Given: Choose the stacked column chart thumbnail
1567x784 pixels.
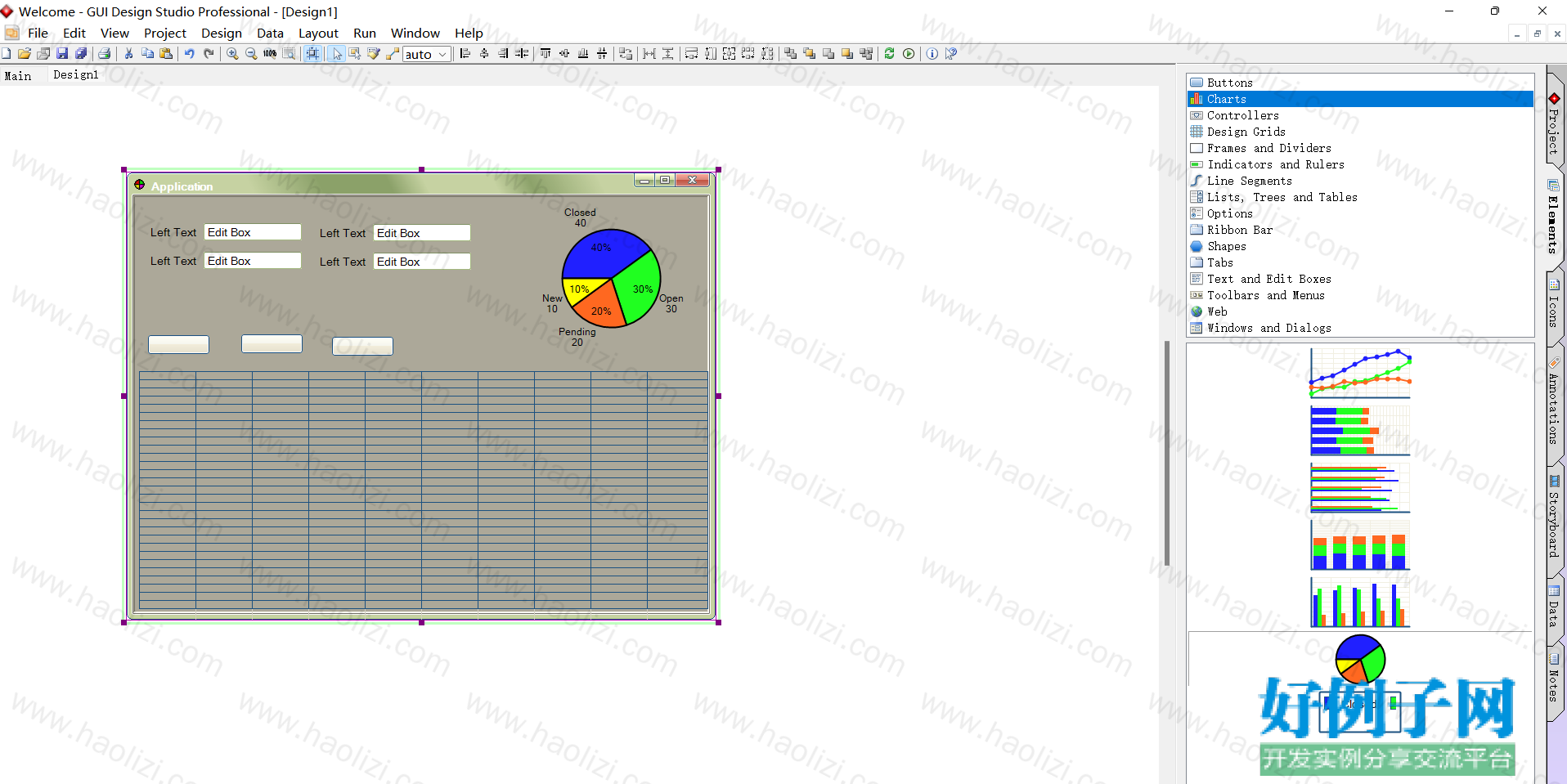Looking at the screenshot, I should click(1360, 545).
